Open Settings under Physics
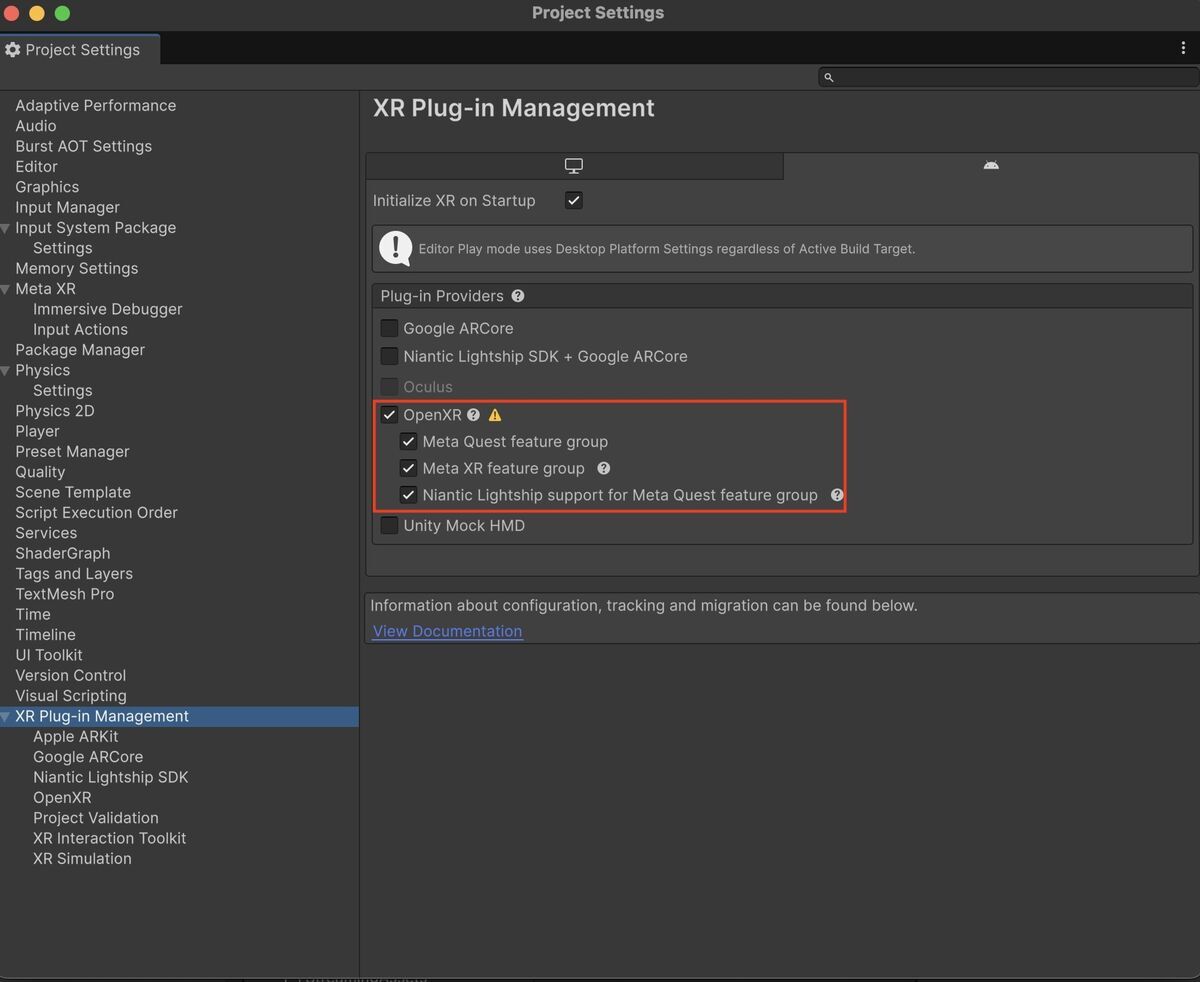 point(63,391)
